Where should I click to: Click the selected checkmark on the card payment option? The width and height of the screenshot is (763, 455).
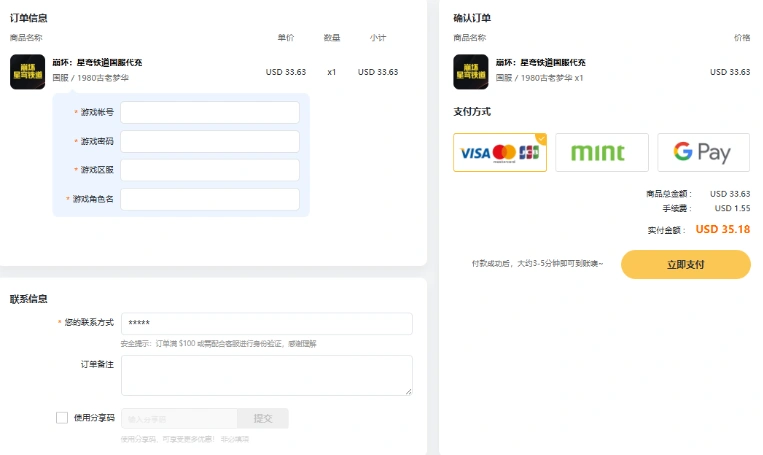point(541,139)
